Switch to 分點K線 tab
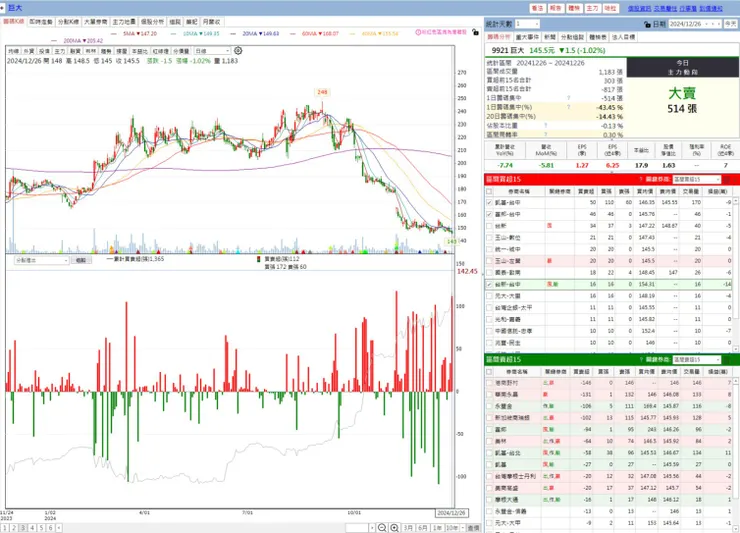 pyautogui.click(x=68, y=22)
